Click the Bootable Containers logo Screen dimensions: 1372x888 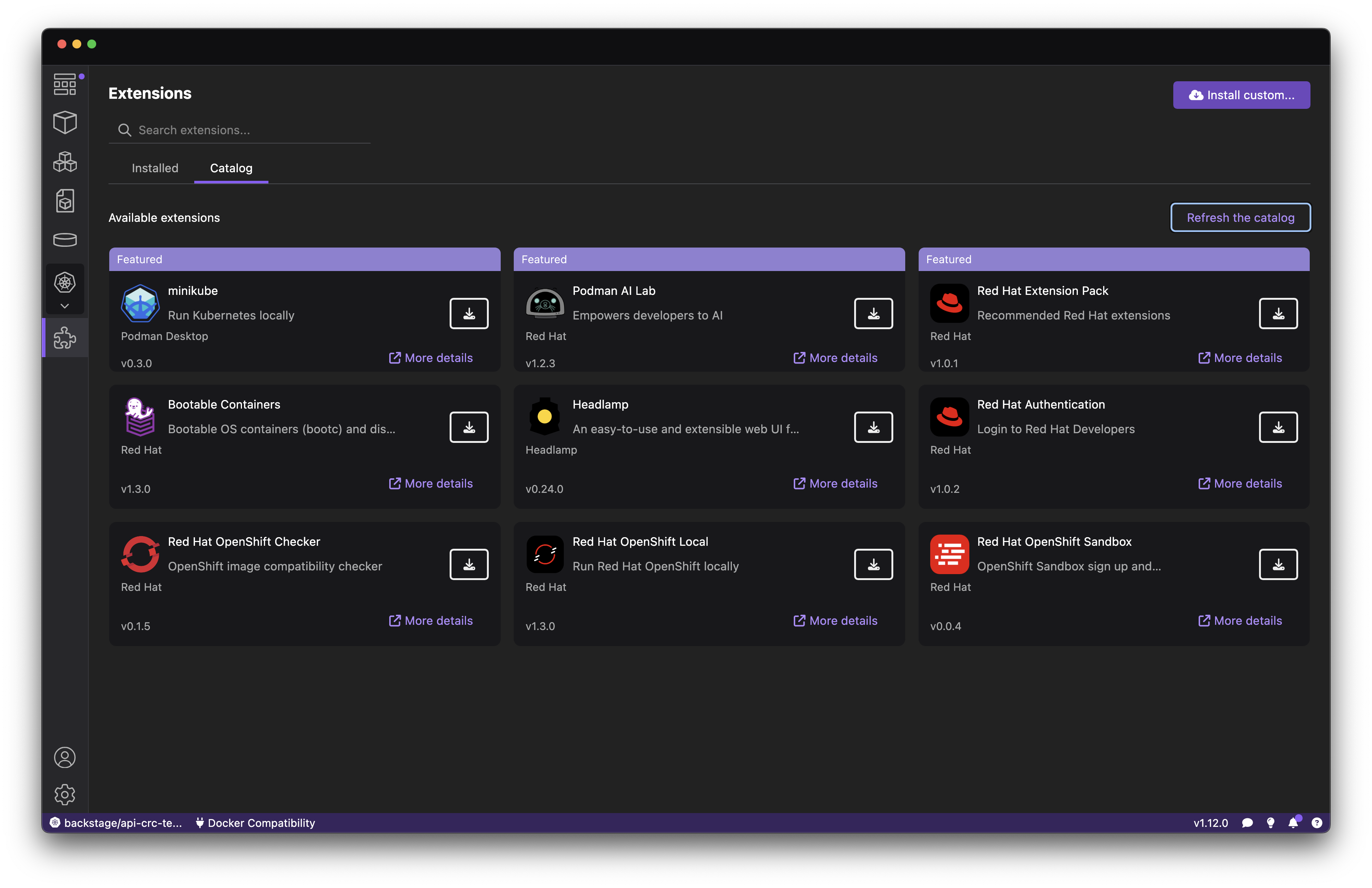(140, 417)
